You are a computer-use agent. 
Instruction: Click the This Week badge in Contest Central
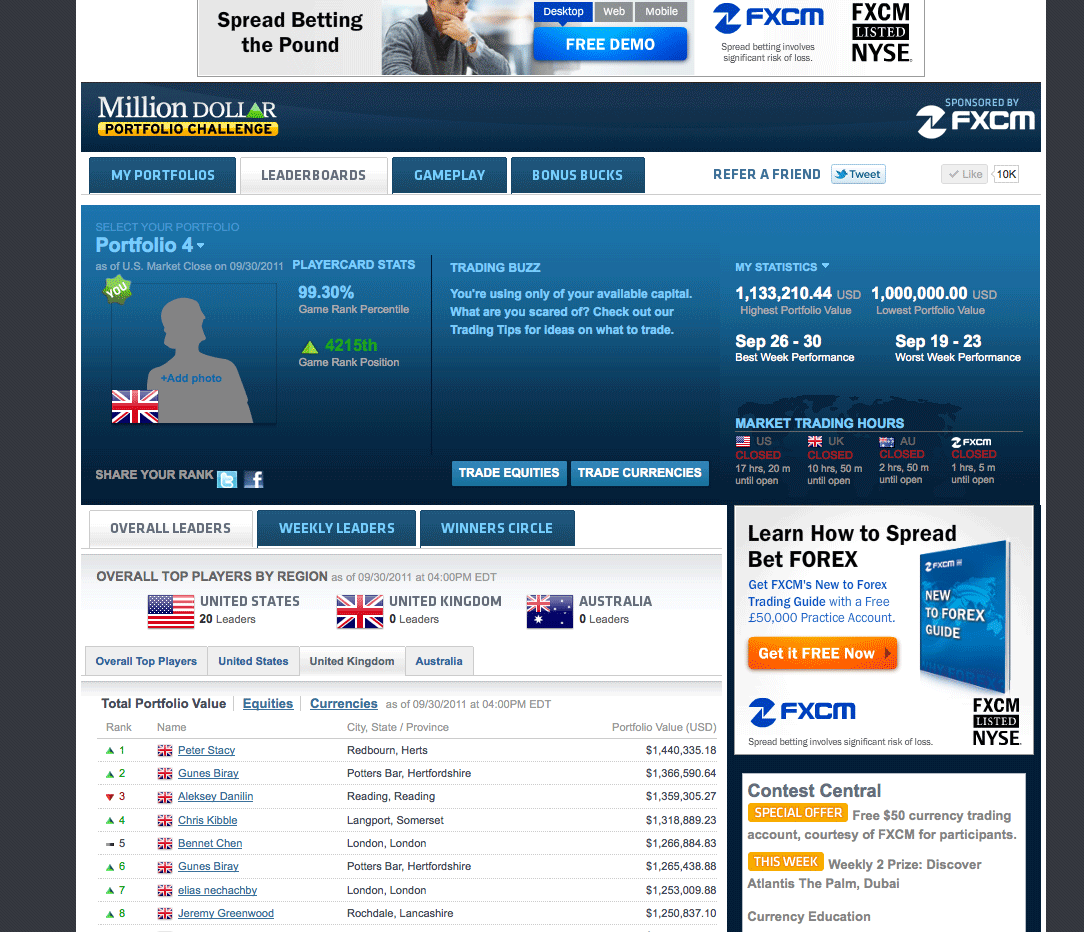pos(785,862)
